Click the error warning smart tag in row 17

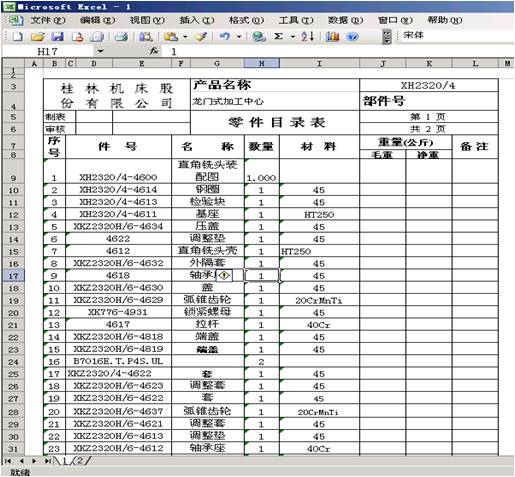point(225,275)
